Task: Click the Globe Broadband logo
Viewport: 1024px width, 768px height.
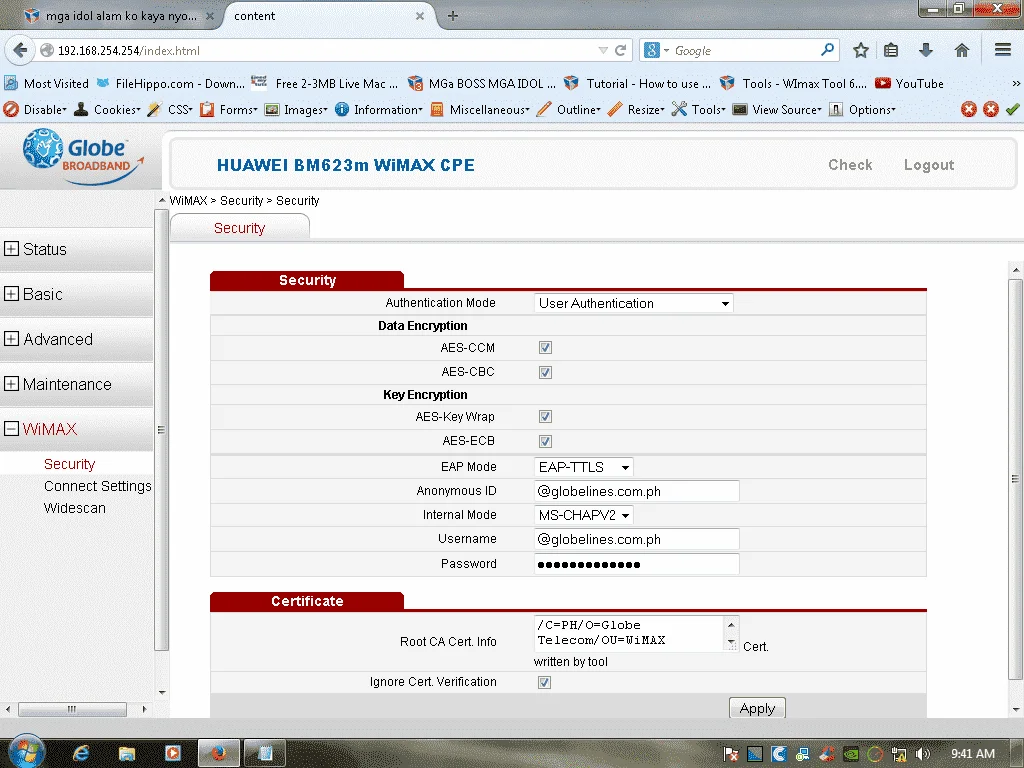Action: (x=83, y=157)
